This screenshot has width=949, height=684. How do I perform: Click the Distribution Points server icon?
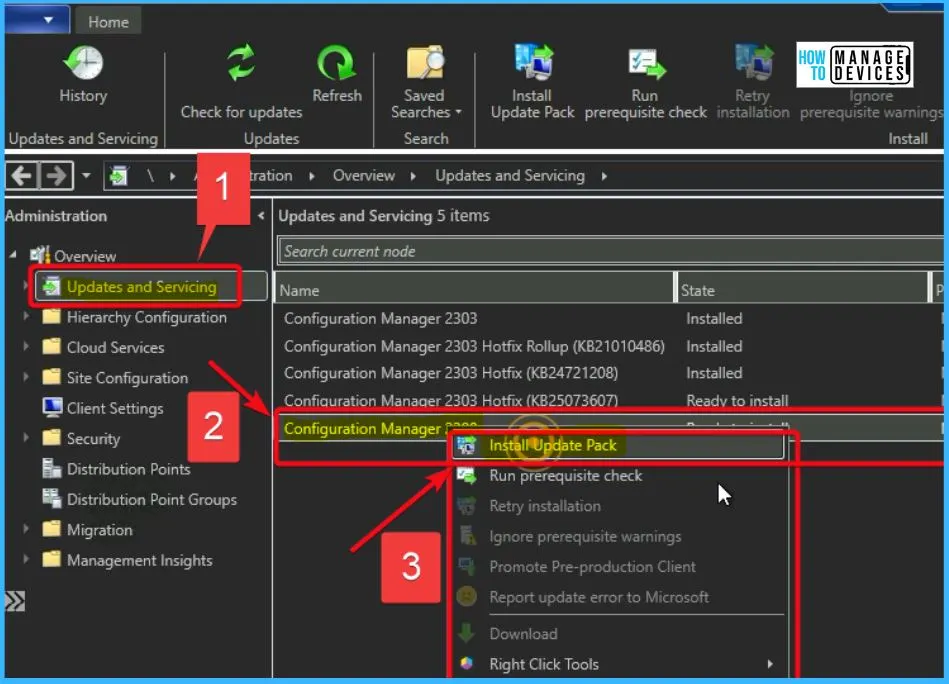52,468
